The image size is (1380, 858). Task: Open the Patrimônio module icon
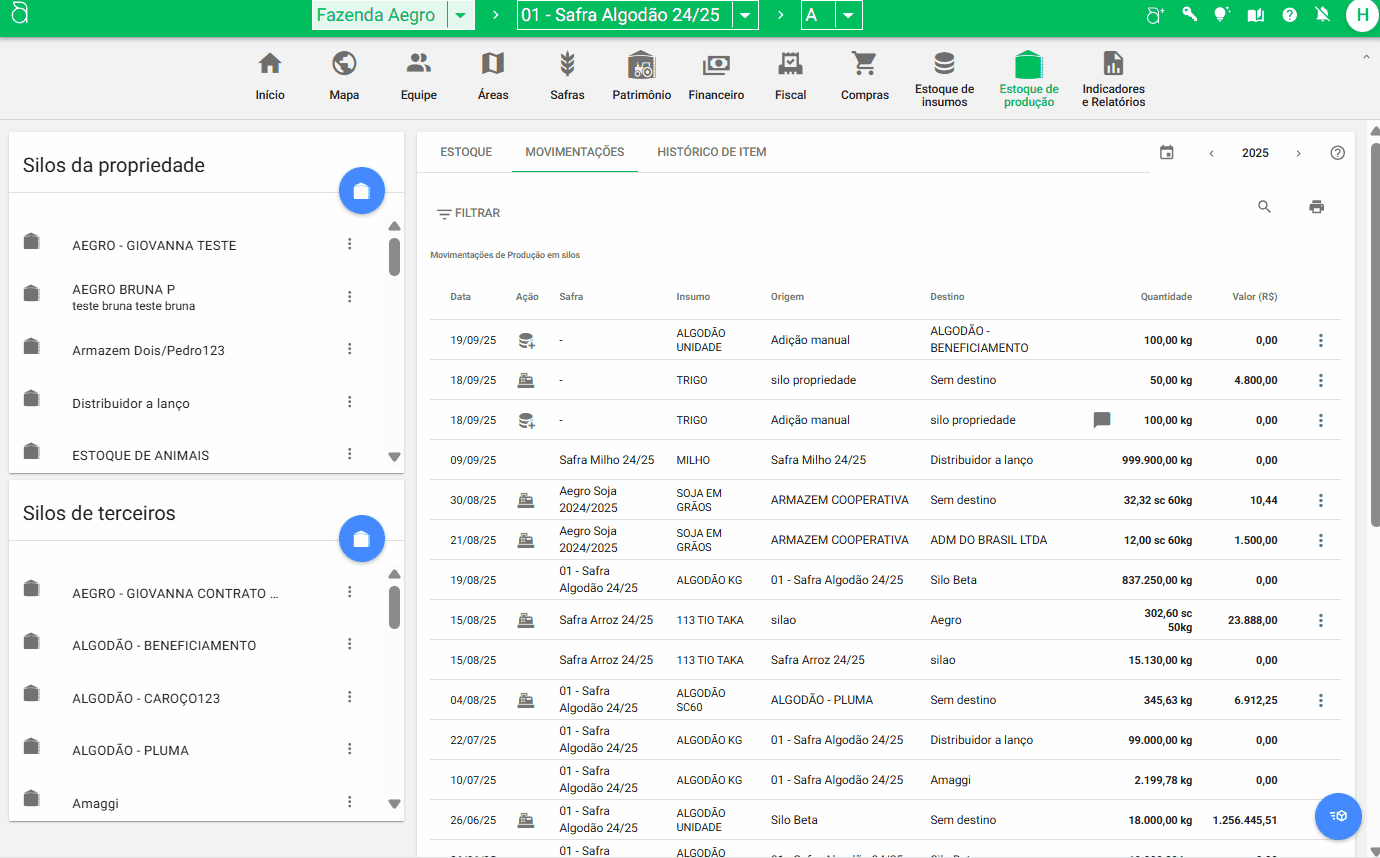641,65
